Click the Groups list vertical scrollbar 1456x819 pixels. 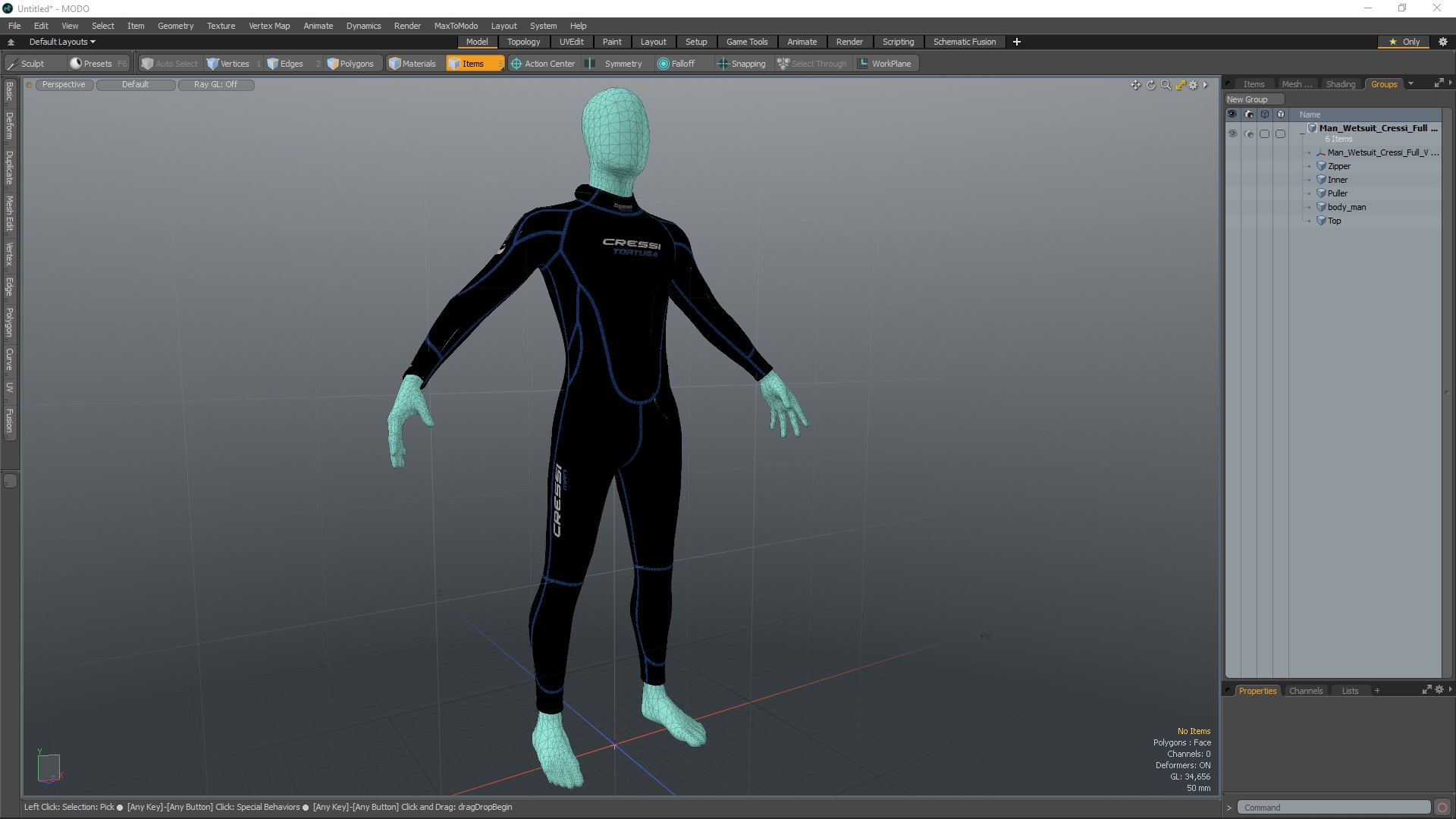[x=1446, y=393]
